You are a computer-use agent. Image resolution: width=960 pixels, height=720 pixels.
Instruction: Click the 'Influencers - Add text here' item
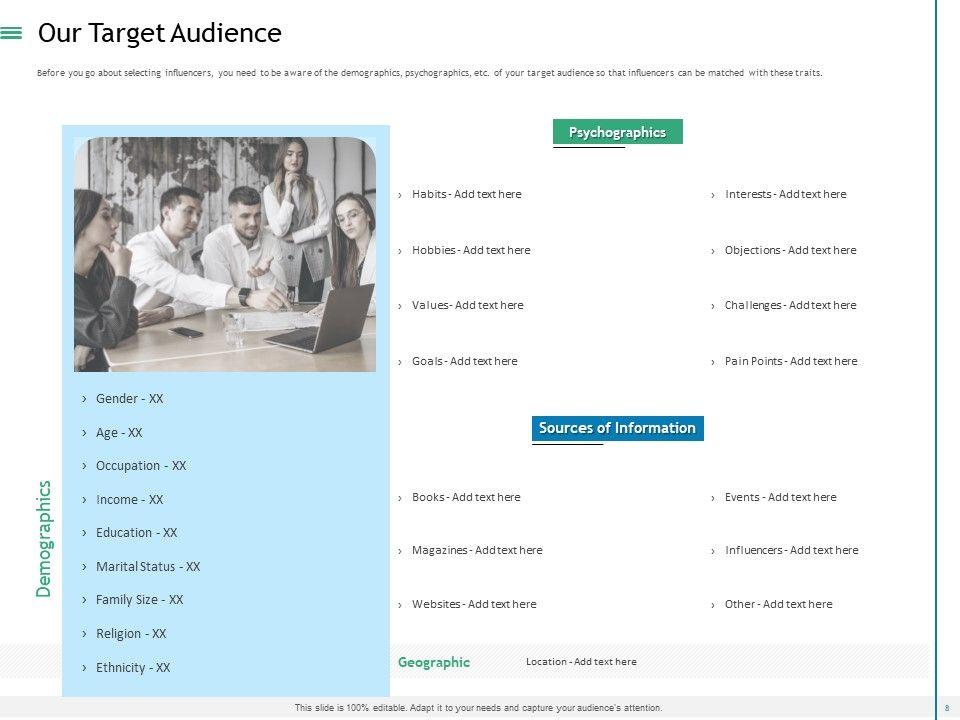coord(791,550)
